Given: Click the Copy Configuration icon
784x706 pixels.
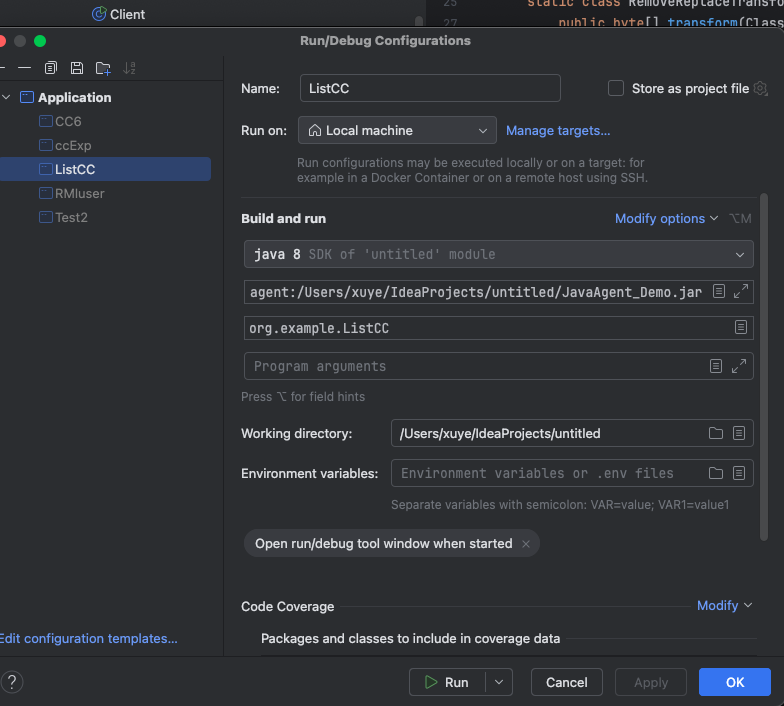Looking at the screenshot, I should click(51, 68).
